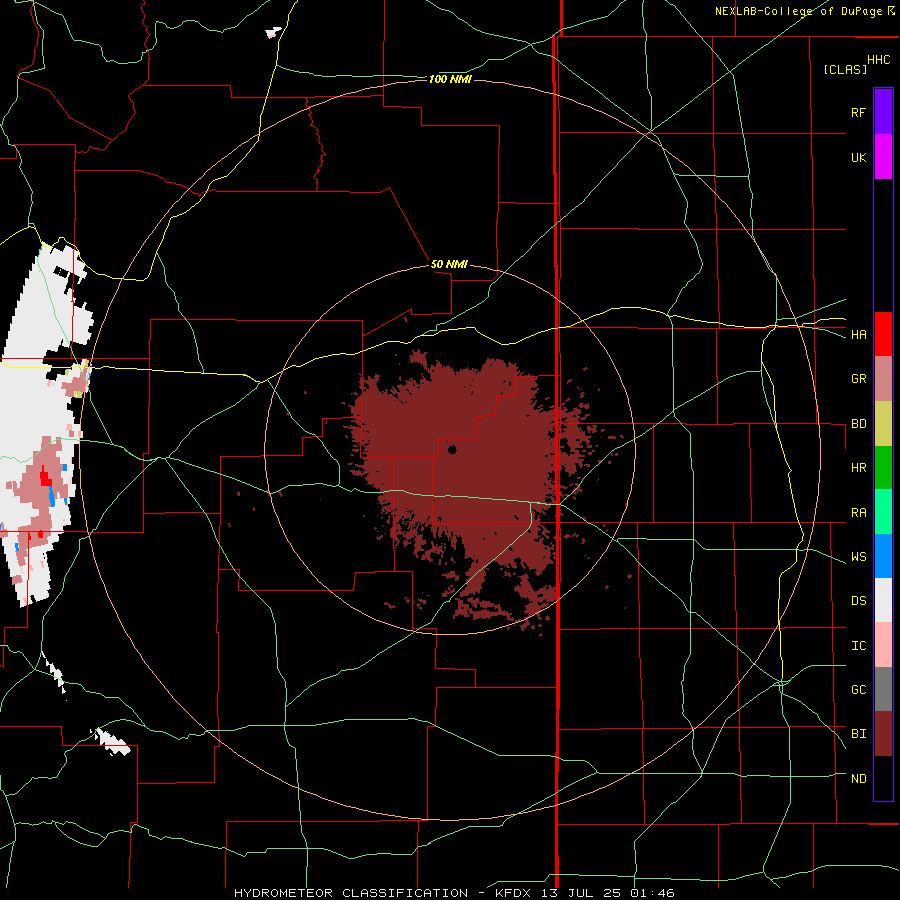
Task: Click the UK legend label
Action: pyautogui.click(x=858, y=157)
